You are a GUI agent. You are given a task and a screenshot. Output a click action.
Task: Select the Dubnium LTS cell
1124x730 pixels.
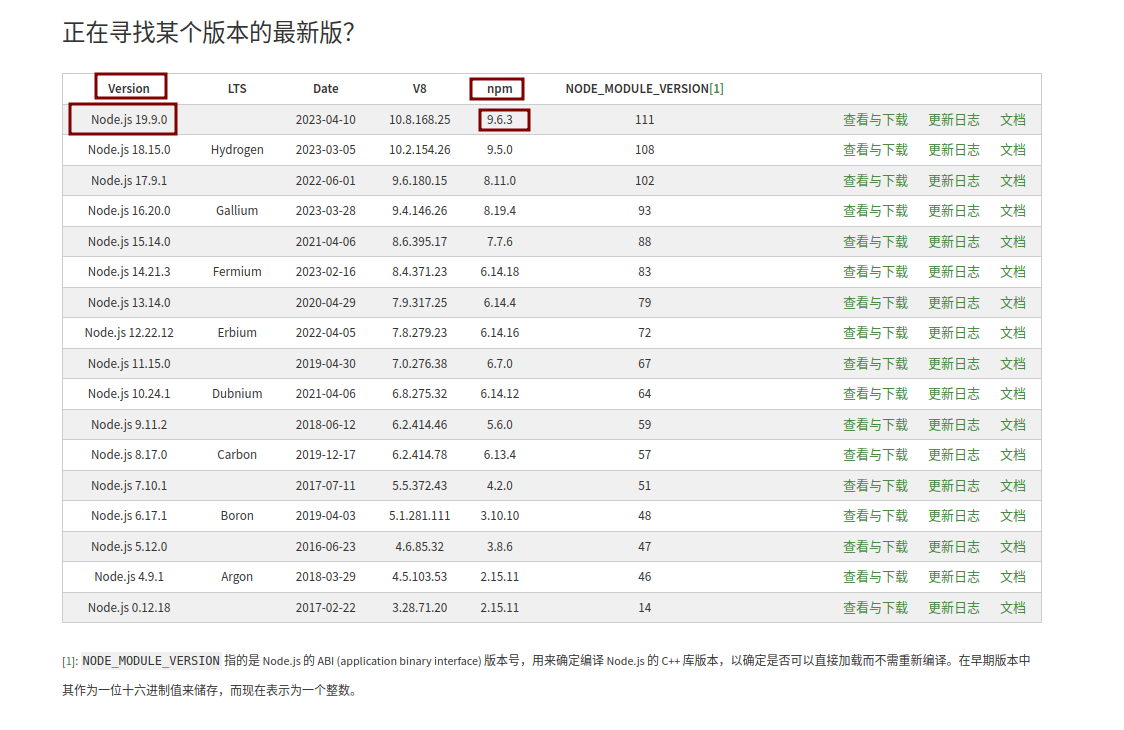(x=237, y=394)
